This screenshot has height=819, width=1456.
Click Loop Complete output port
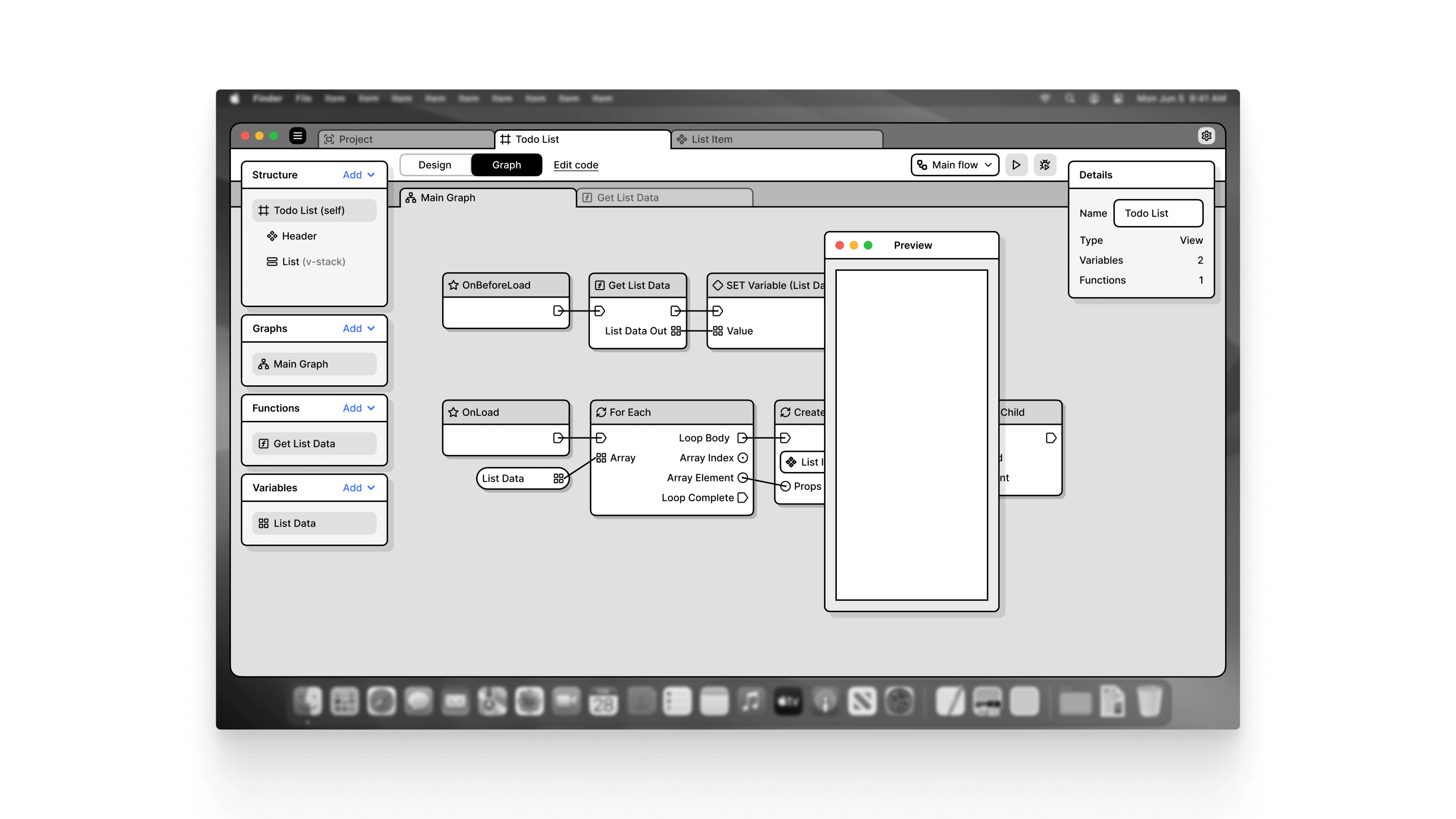pyautogui.click(x=743, y=498)
